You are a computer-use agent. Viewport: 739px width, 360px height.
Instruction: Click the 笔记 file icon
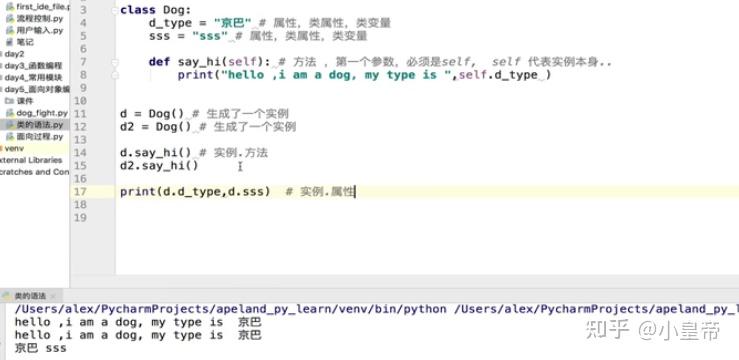coord(9,42)
